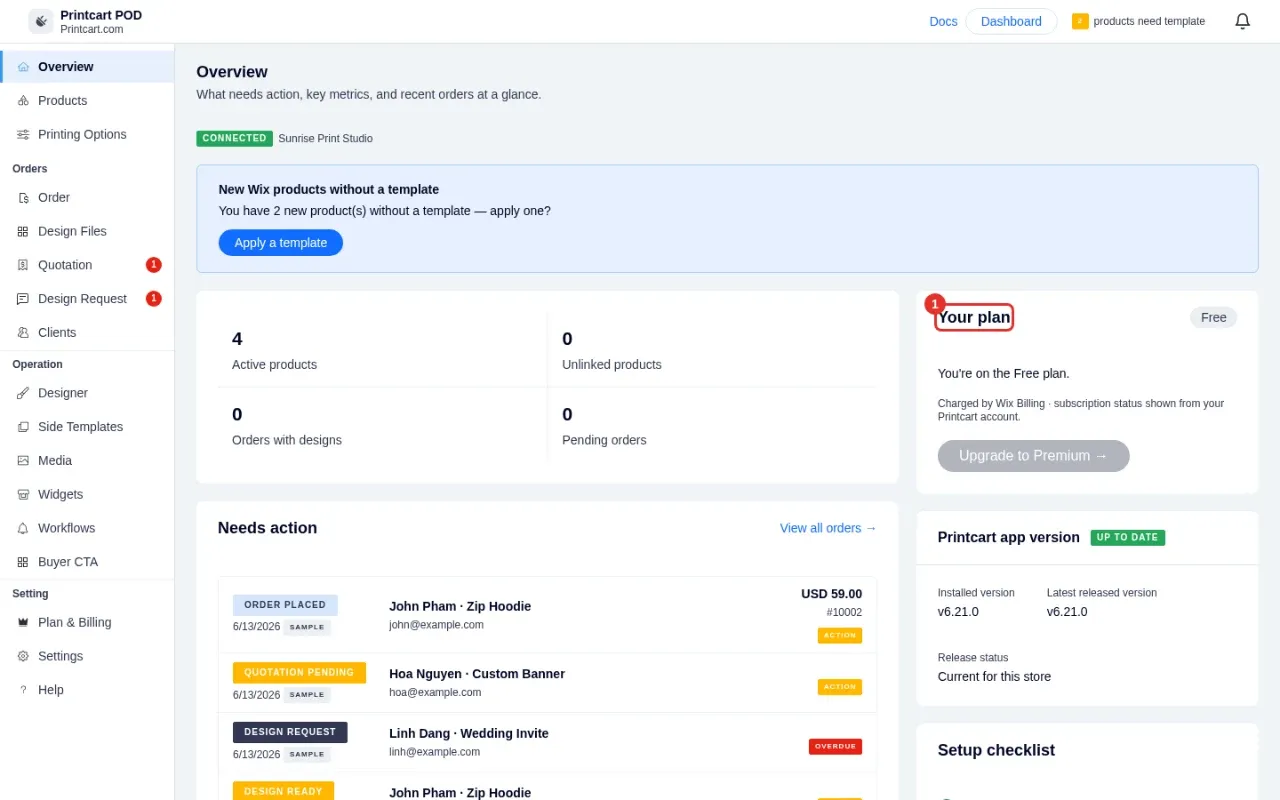Click the Widgets icon in sidebar
Viewport: 1280px width, 800px height.
click(x=23, y=495)
